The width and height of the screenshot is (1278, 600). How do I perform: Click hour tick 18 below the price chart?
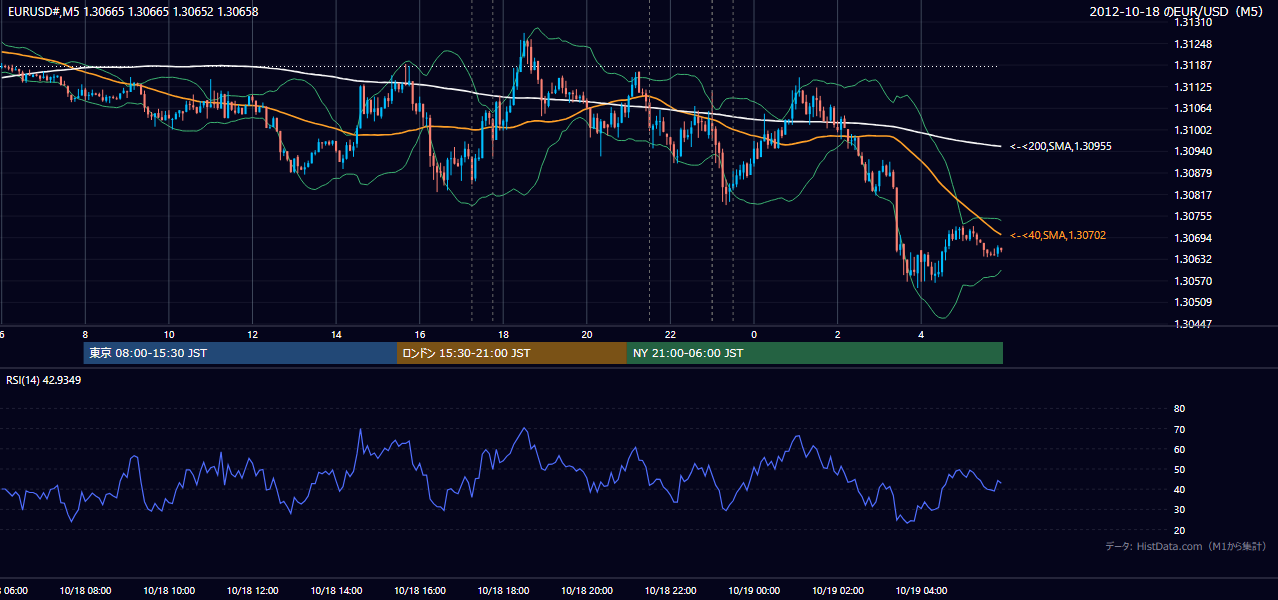coord(503,334)
